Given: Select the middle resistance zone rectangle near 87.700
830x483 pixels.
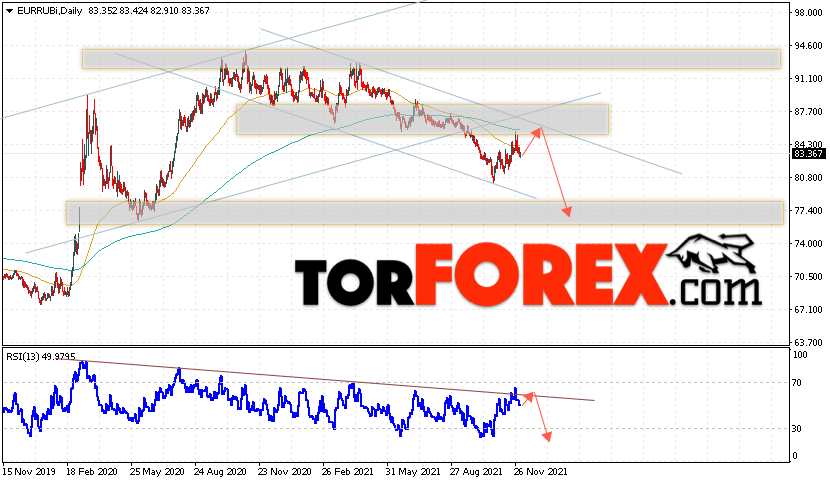Looking at the screenshot, I should pos(422,119).
